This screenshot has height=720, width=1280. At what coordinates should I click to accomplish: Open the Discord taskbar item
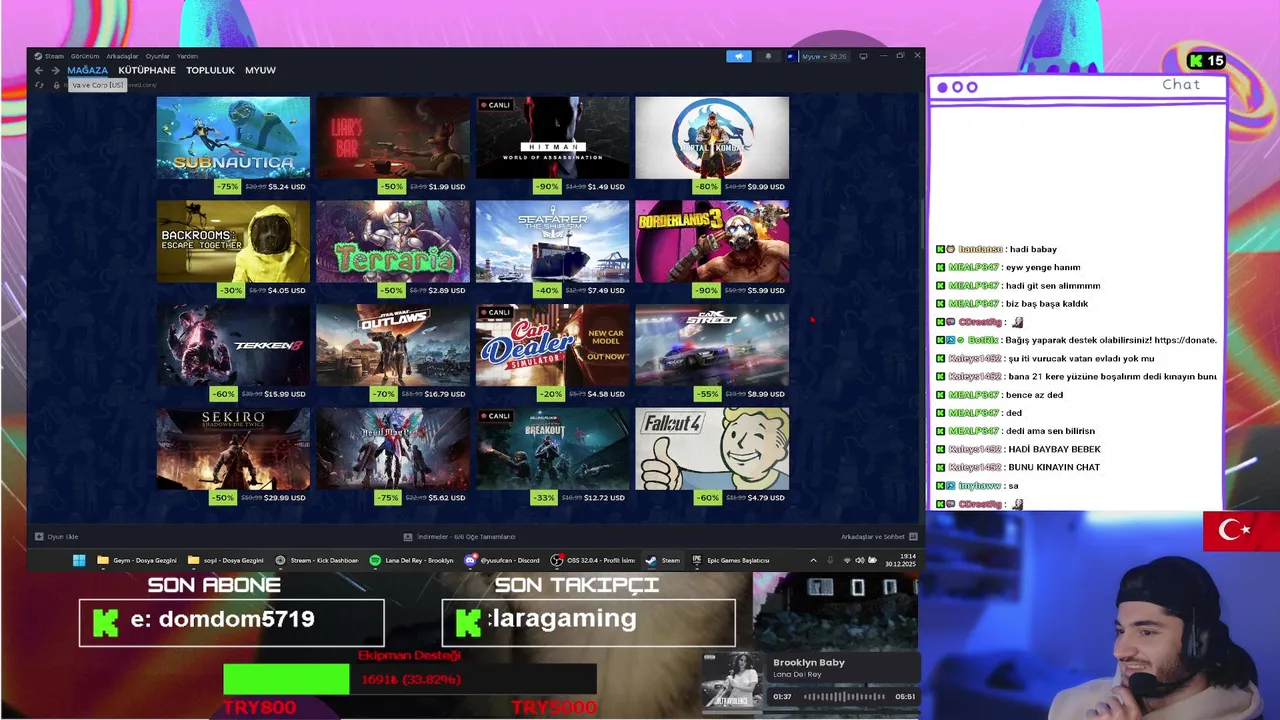[502, 560]
